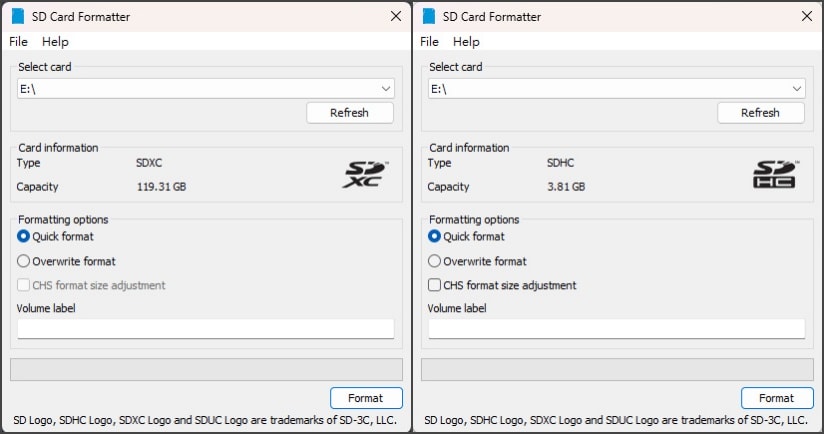Viewport: 824px width, 434px height.
Task: Click the blue SD card icon in left title bar
Action: pos(18,16)
